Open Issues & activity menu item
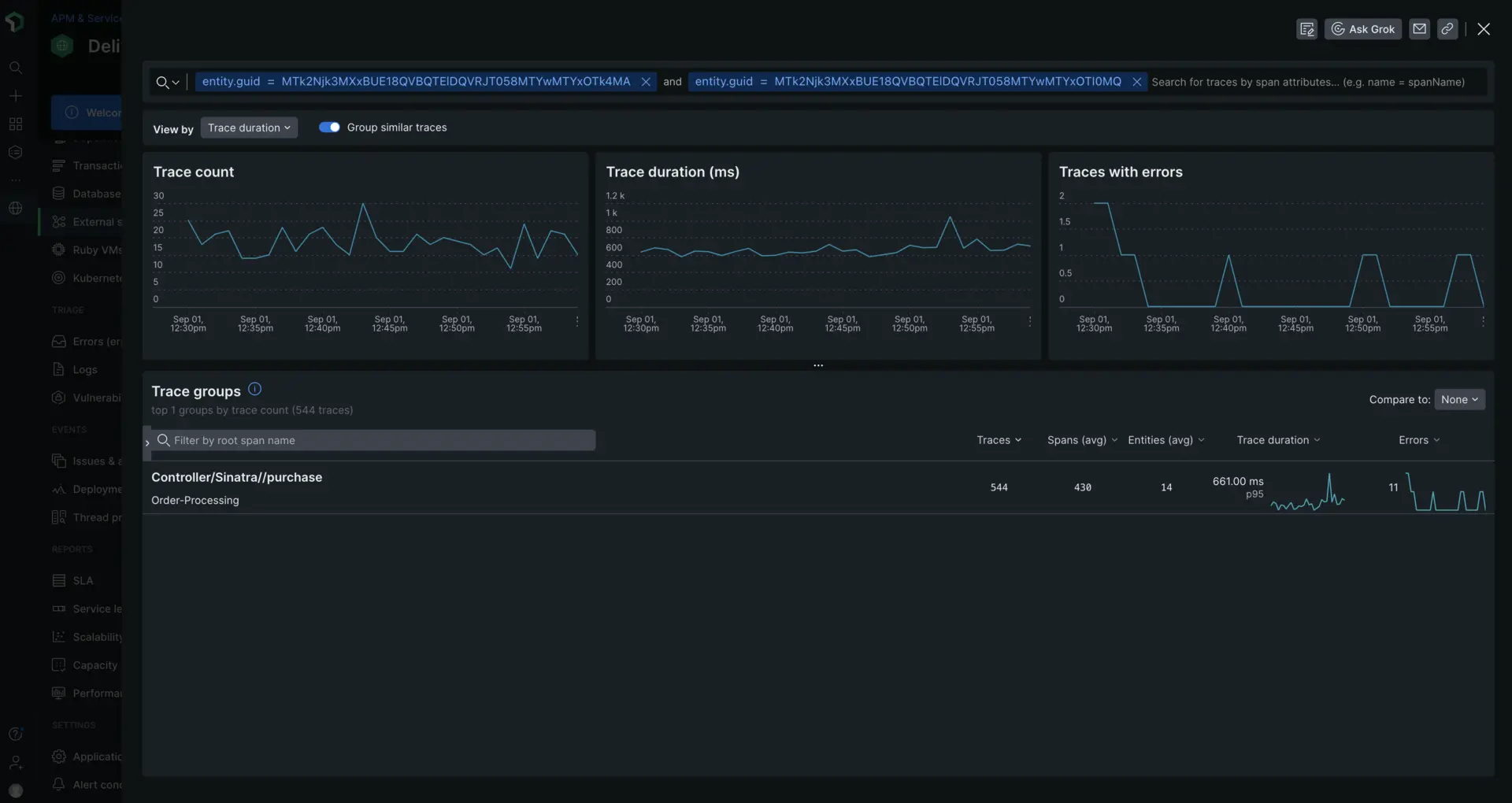Image resolution: width=1512 pixels, height=803 pixels. tap(86, 461)
